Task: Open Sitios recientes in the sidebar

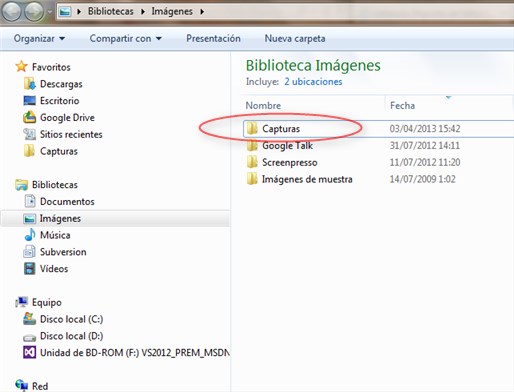Action: point(71,134)
